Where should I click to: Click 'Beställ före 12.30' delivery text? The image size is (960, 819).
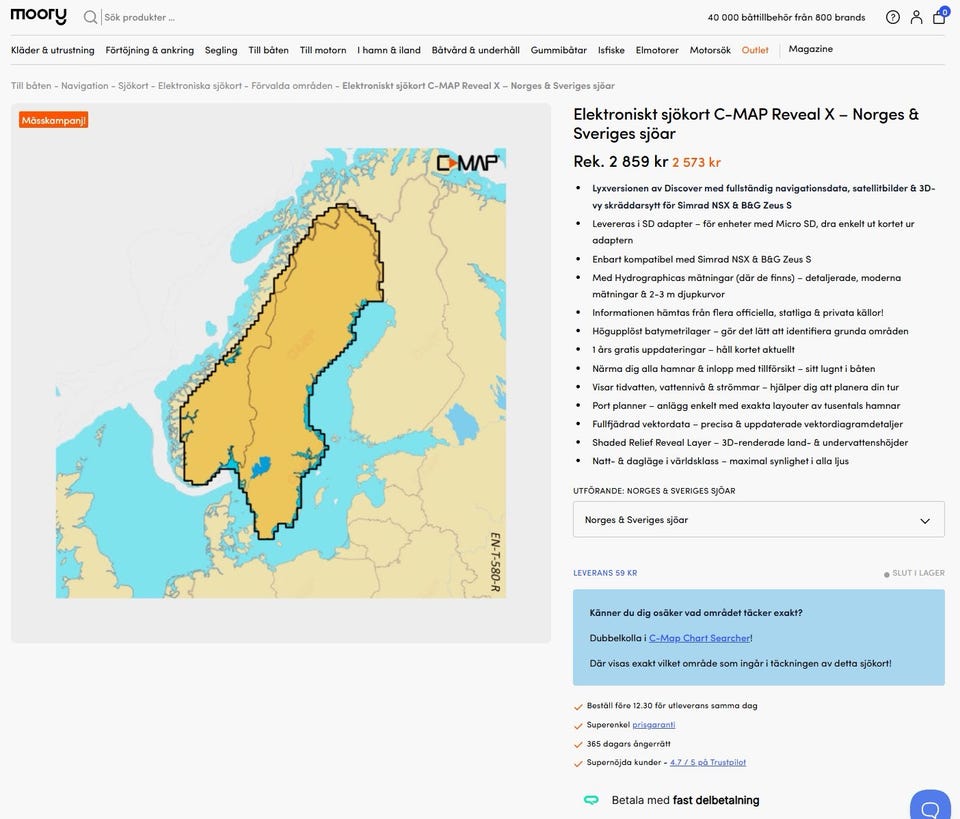672,706
